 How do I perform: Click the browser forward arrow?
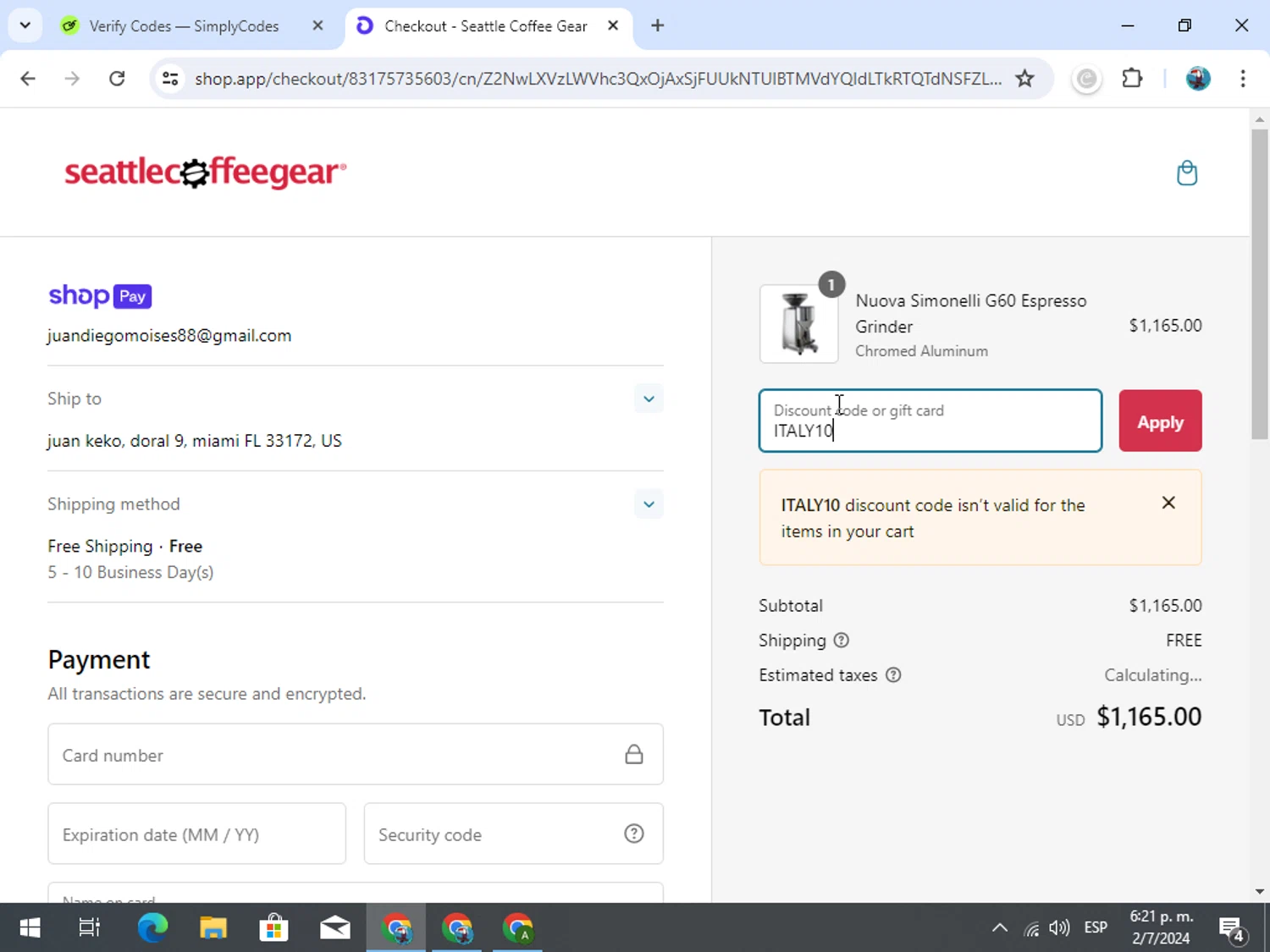[x=72, y=79]
